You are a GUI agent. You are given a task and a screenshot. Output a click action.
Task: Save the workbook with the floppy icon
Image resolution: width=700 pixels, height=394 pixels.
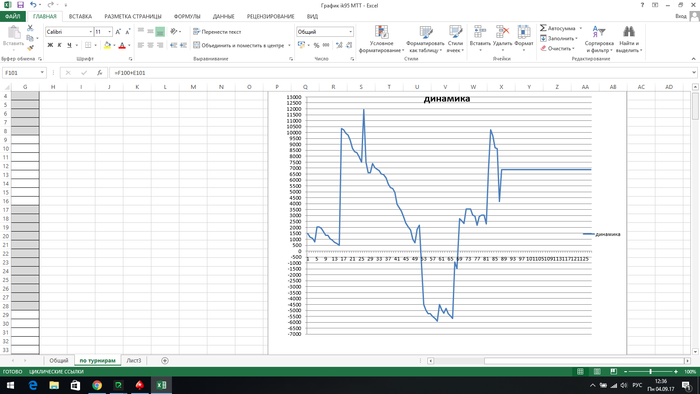pyautogui.click(x=20, y=5)
